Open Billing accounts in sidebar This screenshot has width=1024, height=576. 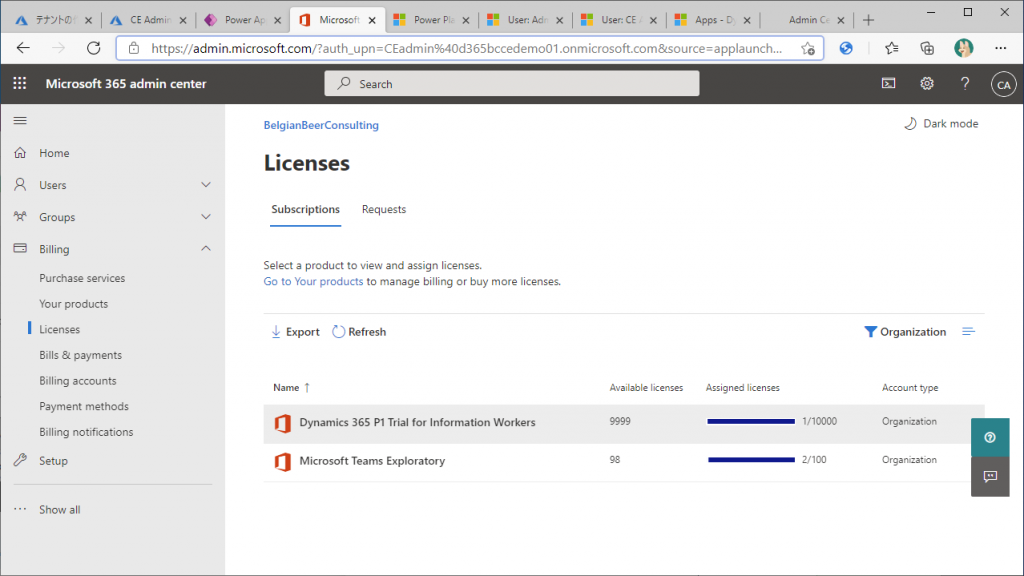[78, 381]
